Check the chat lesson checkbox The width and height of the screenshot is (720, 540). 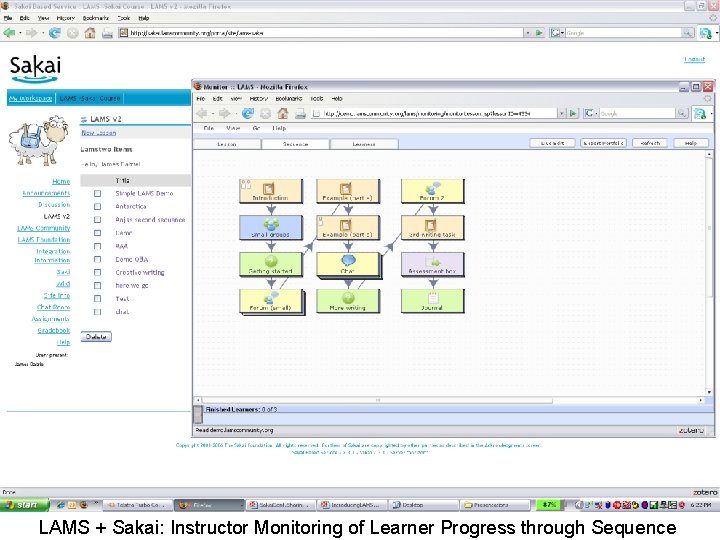97,312
